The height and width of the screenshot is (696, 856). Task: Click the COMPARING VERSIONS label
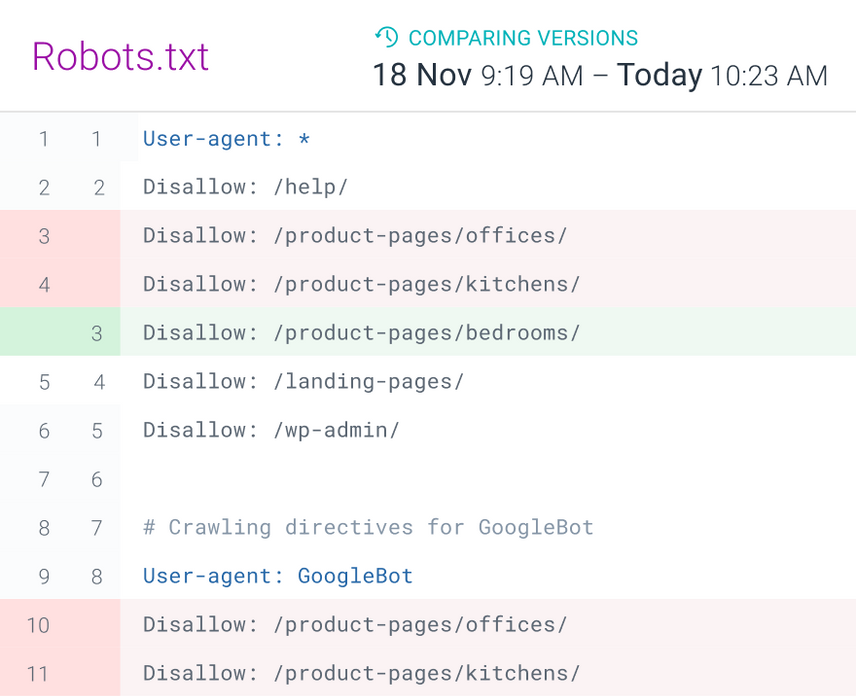[x=523, y=39]
